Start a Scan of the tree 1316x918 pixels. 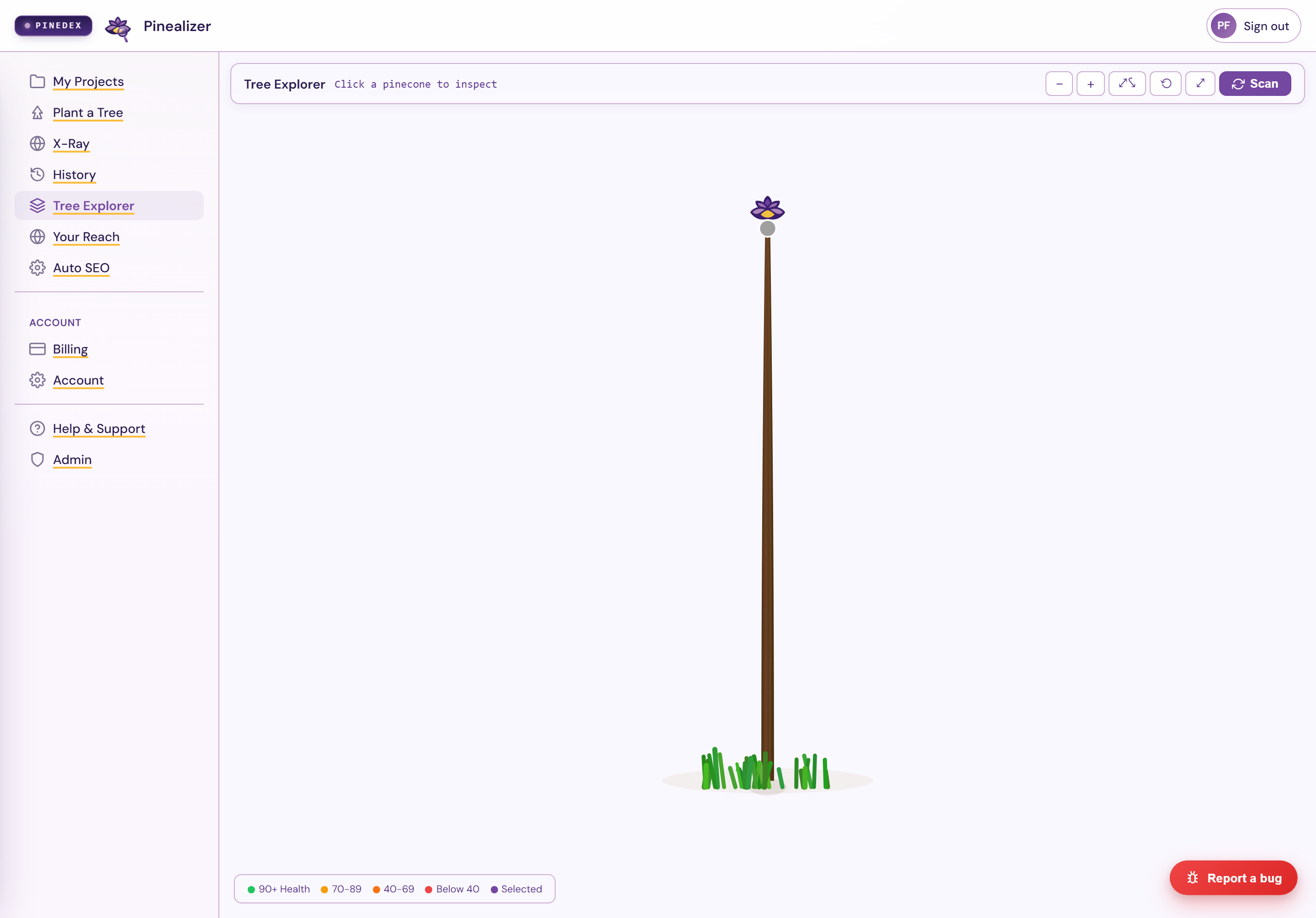(1255, 84)
